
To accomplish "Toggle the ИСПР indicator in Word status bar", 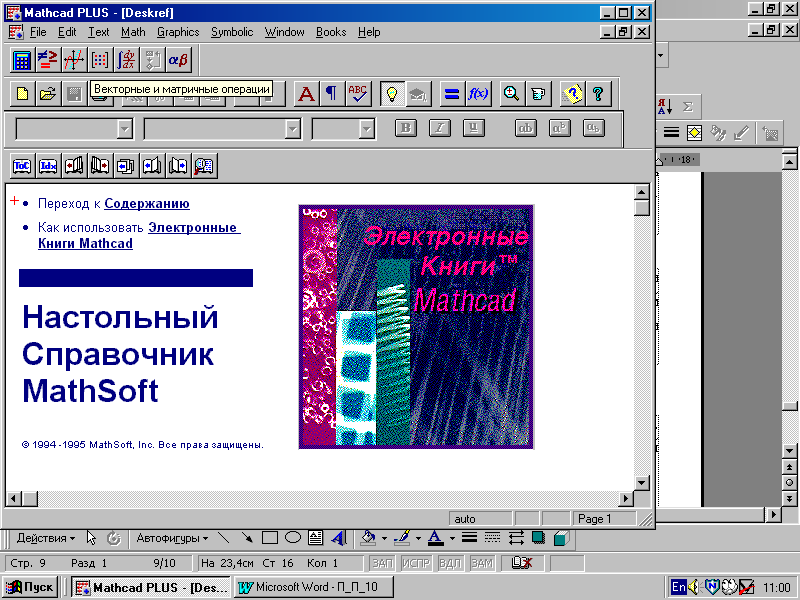I will point(416,563).
